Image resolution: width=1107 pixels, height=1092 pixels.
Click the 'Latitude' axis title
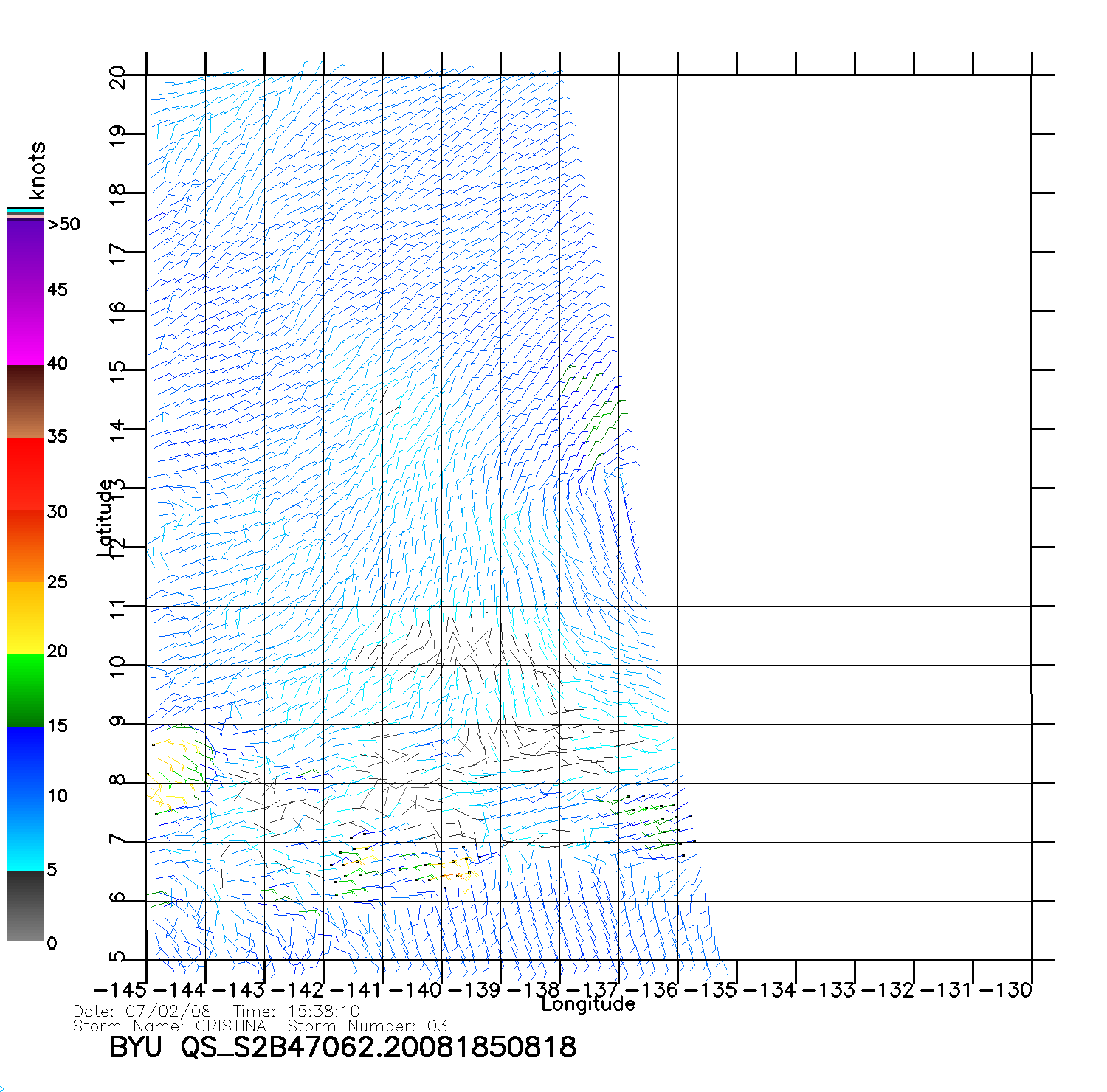pyautogui.click(x=106, y=518)
